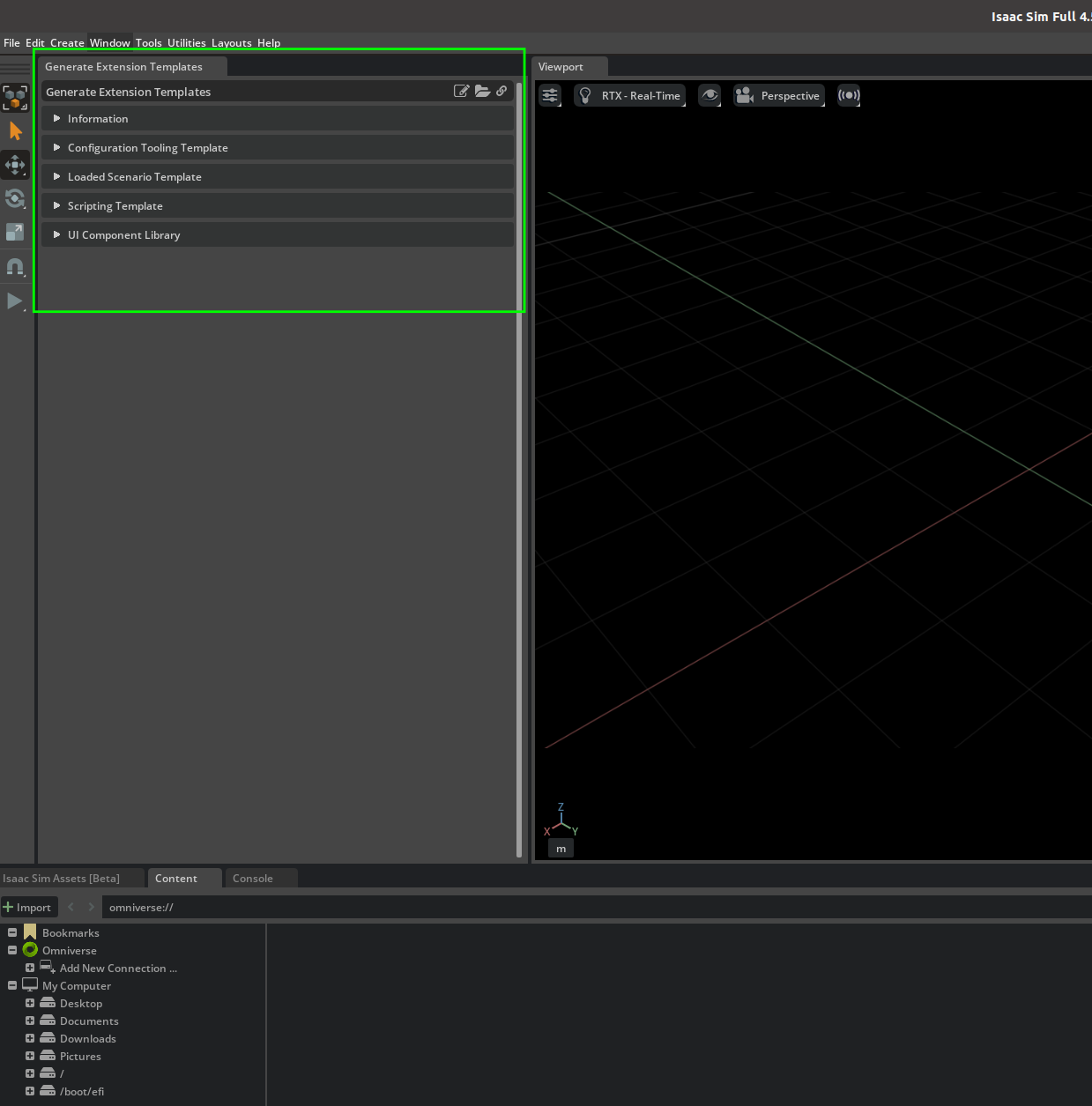1092x1106 pixels.
Task: Go forward in content browser
Action: tap(91, 907)
